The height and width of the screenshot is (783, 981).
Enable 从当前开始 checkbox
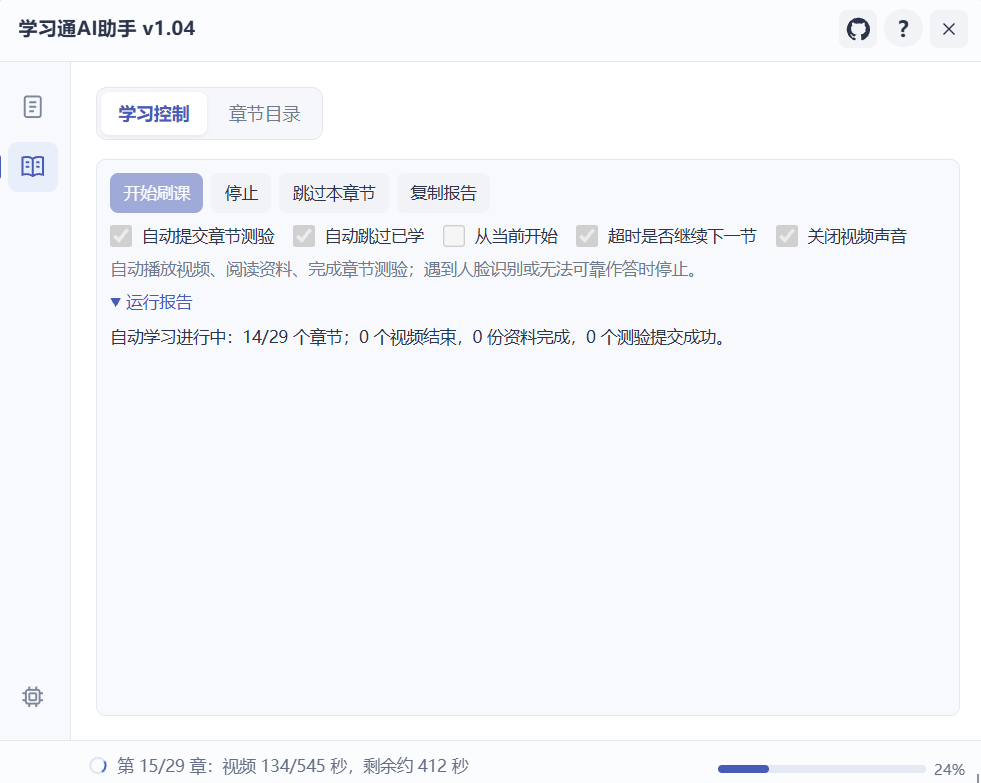[454, 236]
